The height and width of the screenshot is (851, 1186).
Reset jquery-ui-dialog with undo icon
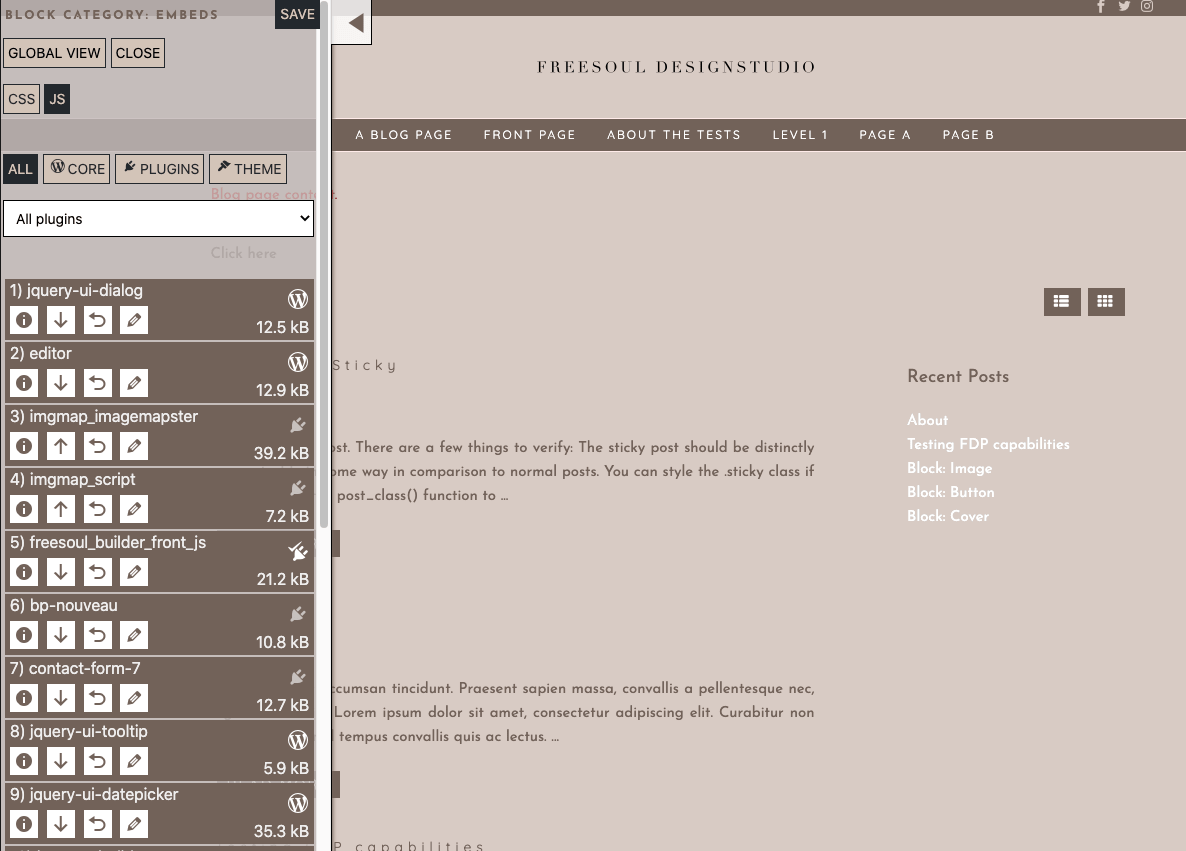pyautogui.click(x=98, y=320)
